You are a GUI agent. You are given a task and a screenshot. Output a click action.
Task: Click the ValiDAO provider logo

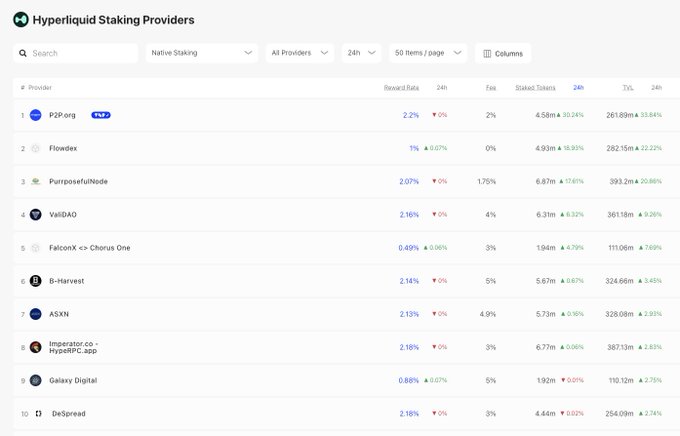(35, 214)
